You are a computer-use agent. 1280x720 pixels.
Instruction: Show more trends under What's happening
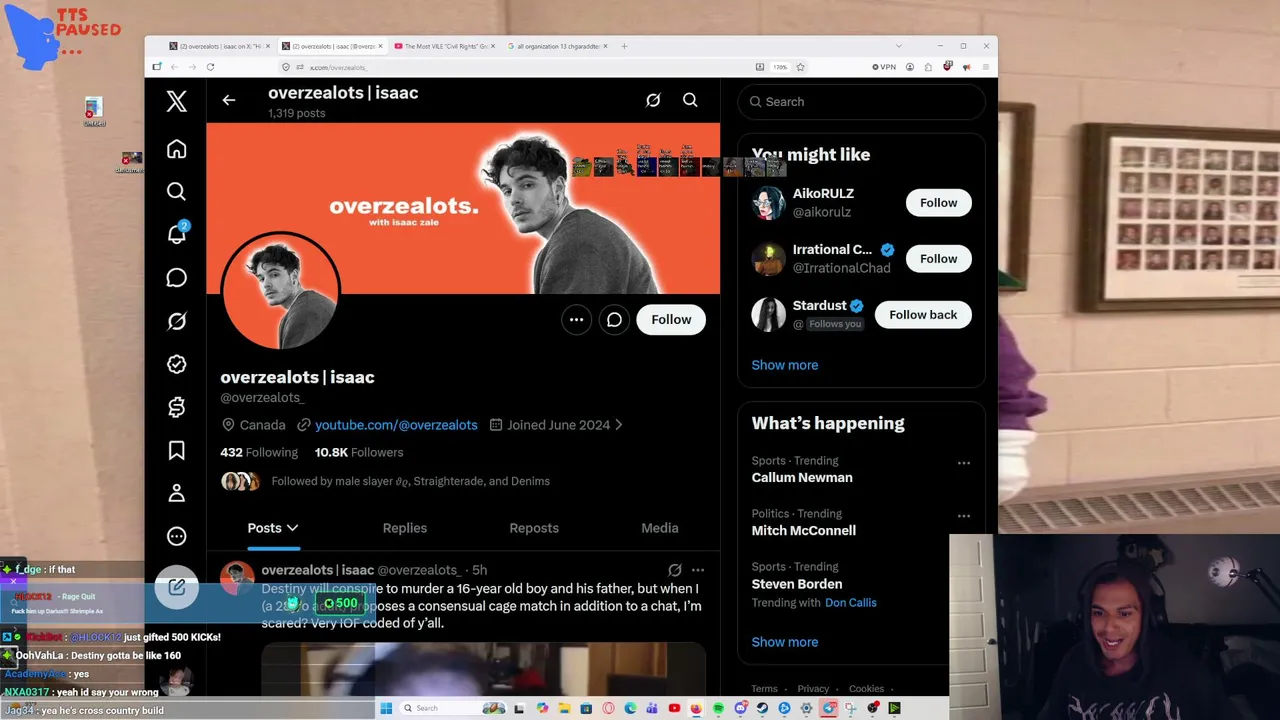point(785,642)
